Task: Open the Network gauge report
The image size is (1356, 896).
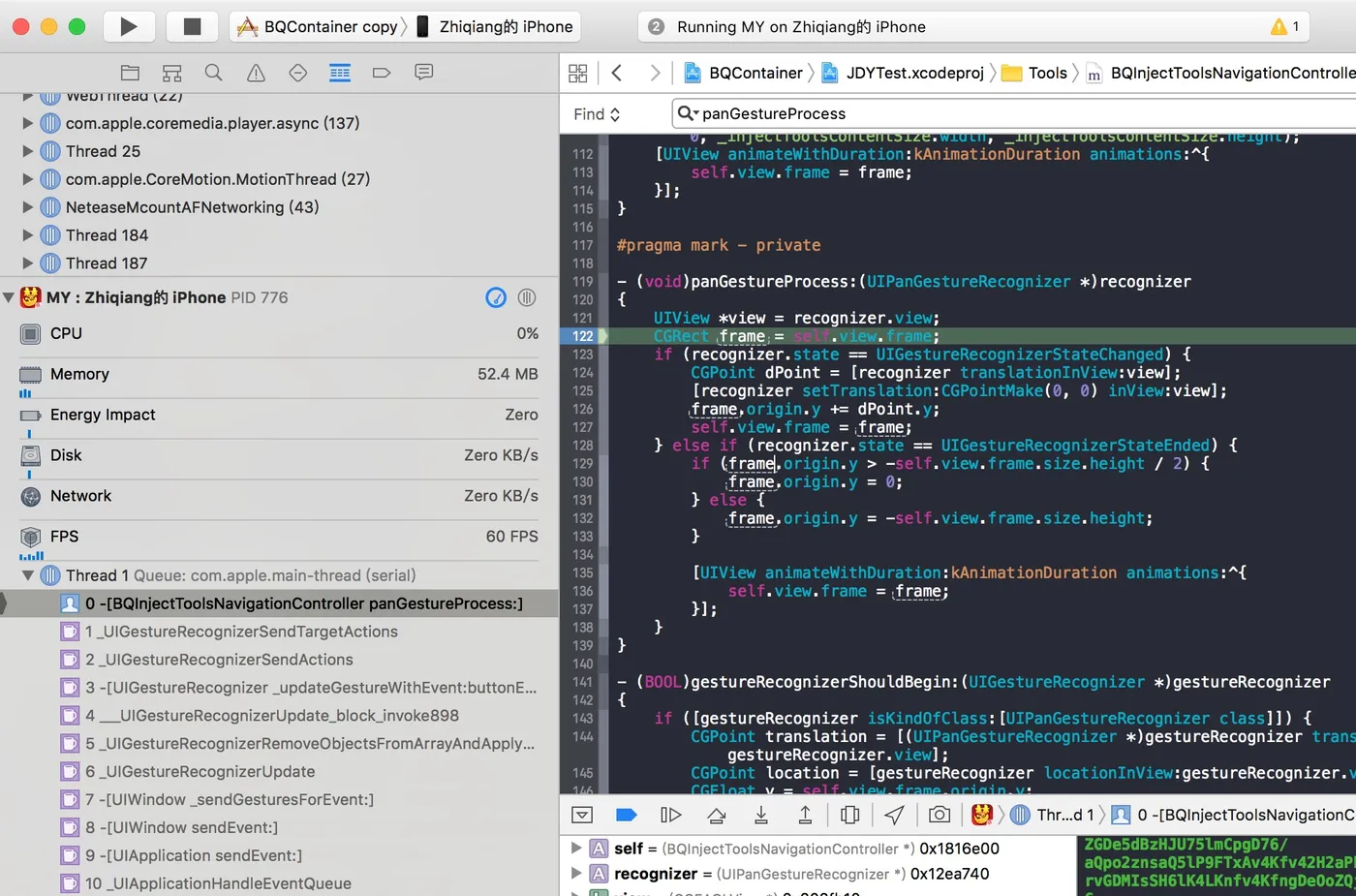Action: [279, 496]
